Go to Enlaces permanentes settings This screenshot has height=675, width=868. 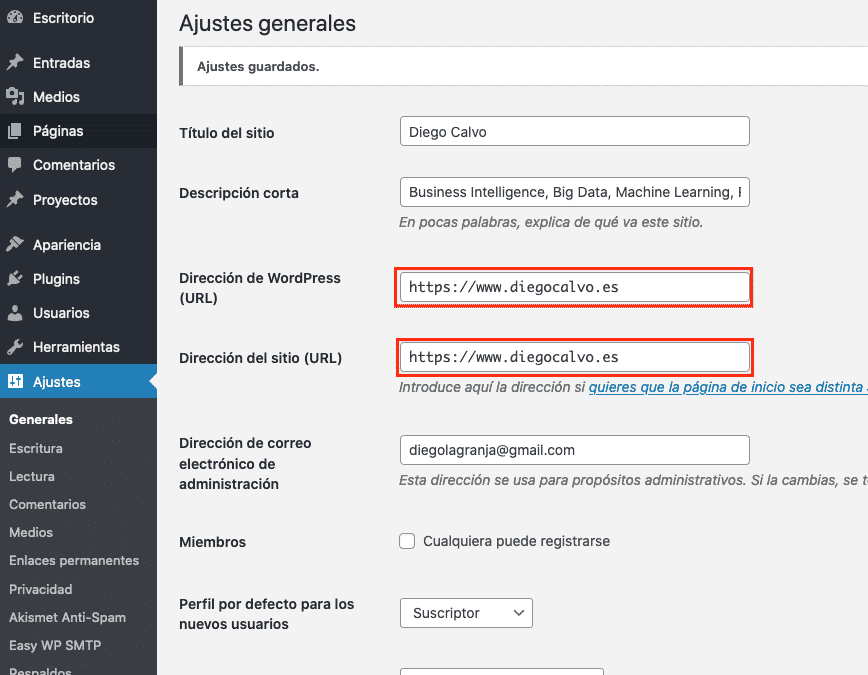(74, 560)
